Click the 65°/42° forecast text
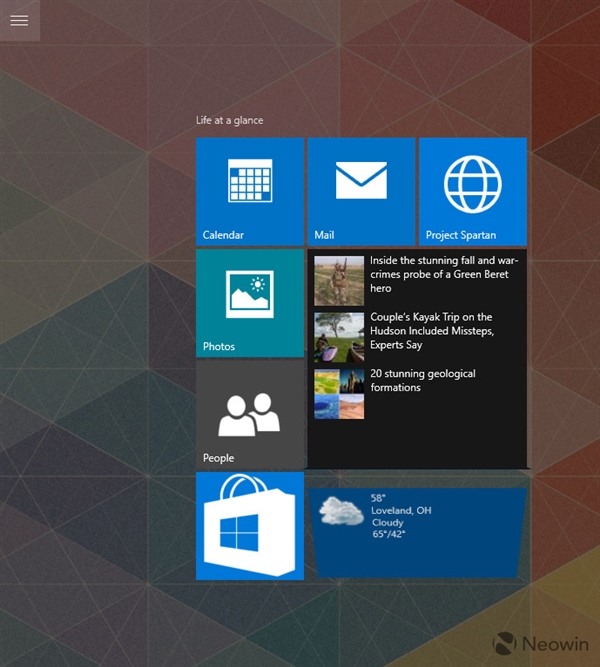 coord(389,534)
